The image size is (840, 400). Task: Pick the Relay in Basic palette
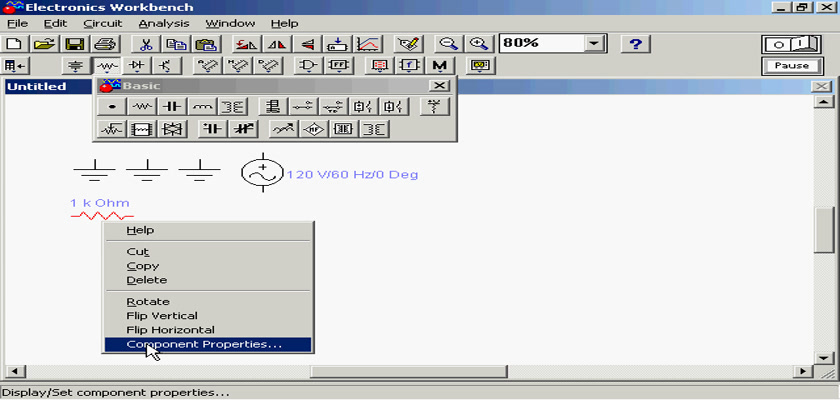[274, 107]
